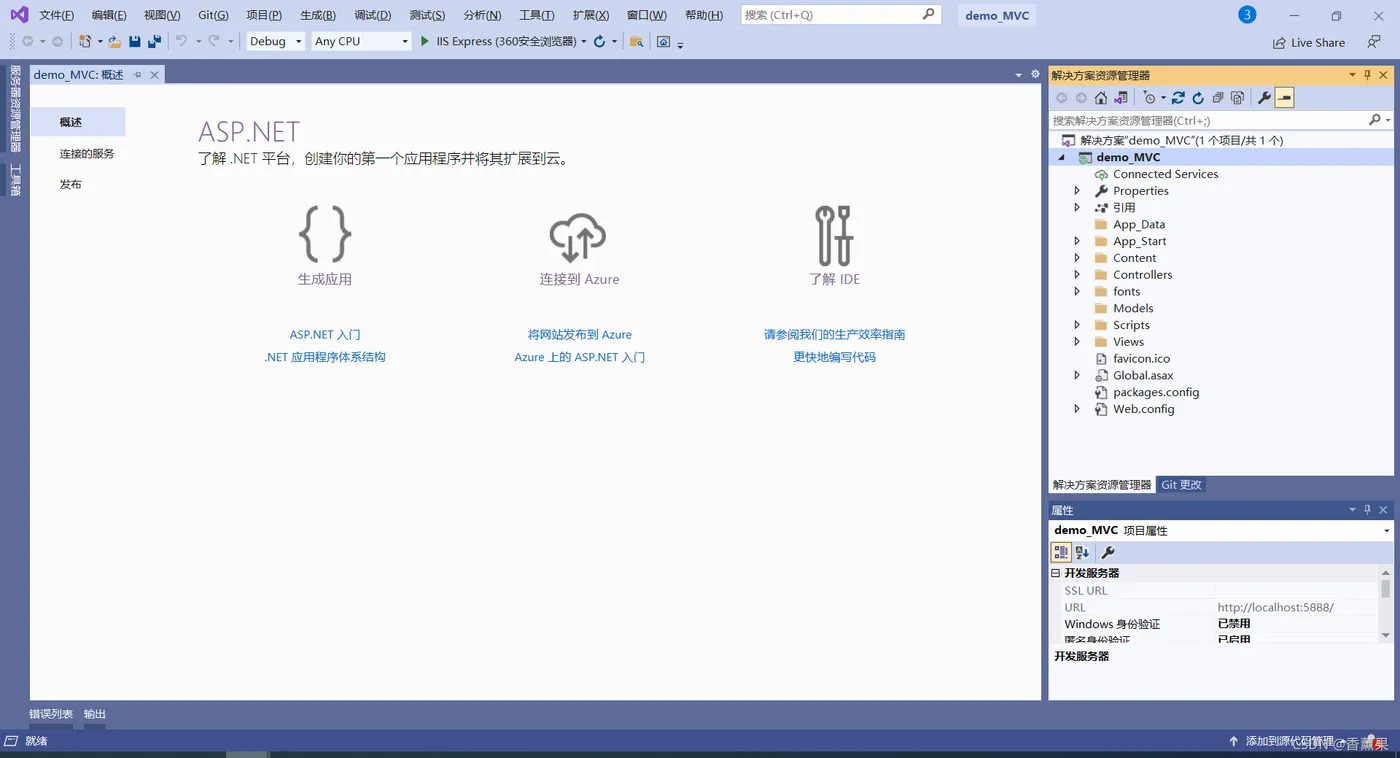
Task: Click the Save All icon in the toolbar
Action: pyautogui.click(x=154, y=41)
